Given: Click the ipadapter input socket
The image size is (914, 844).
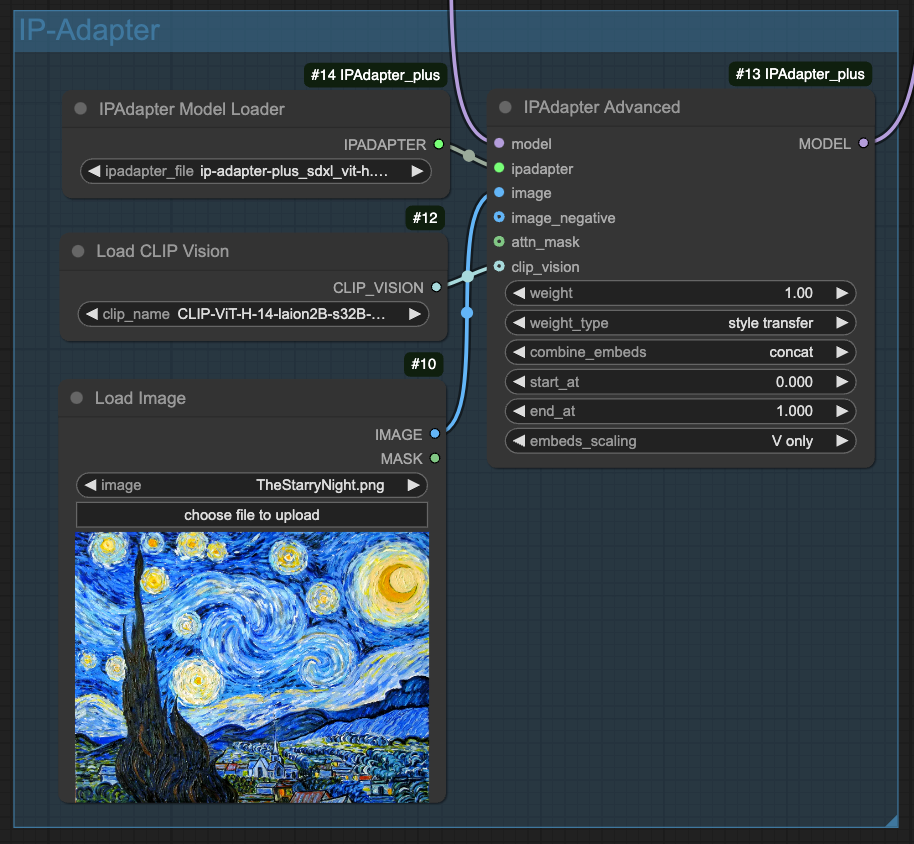Looking at the screenshot, I should (499, 168).
